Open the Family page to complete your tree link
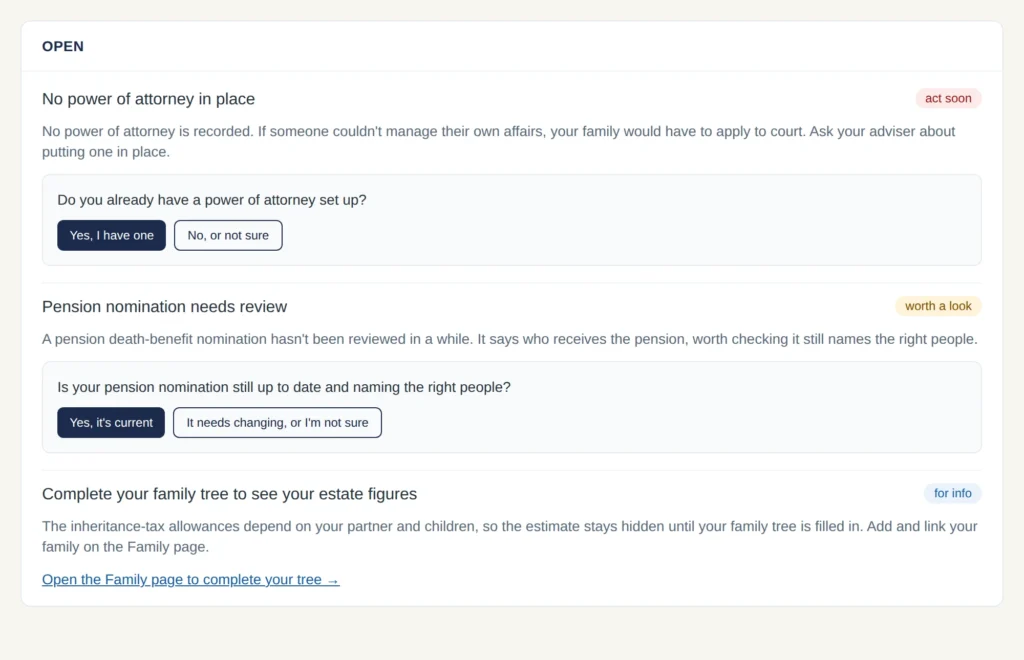 click(191, 580)
